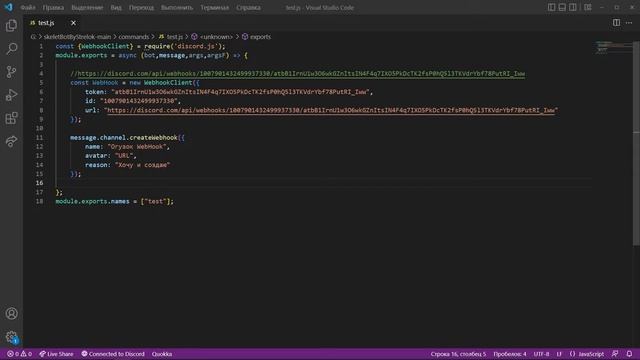The image size is (640, 360).
Task: Open the Accounts menu icon
Action: point(11,313)
